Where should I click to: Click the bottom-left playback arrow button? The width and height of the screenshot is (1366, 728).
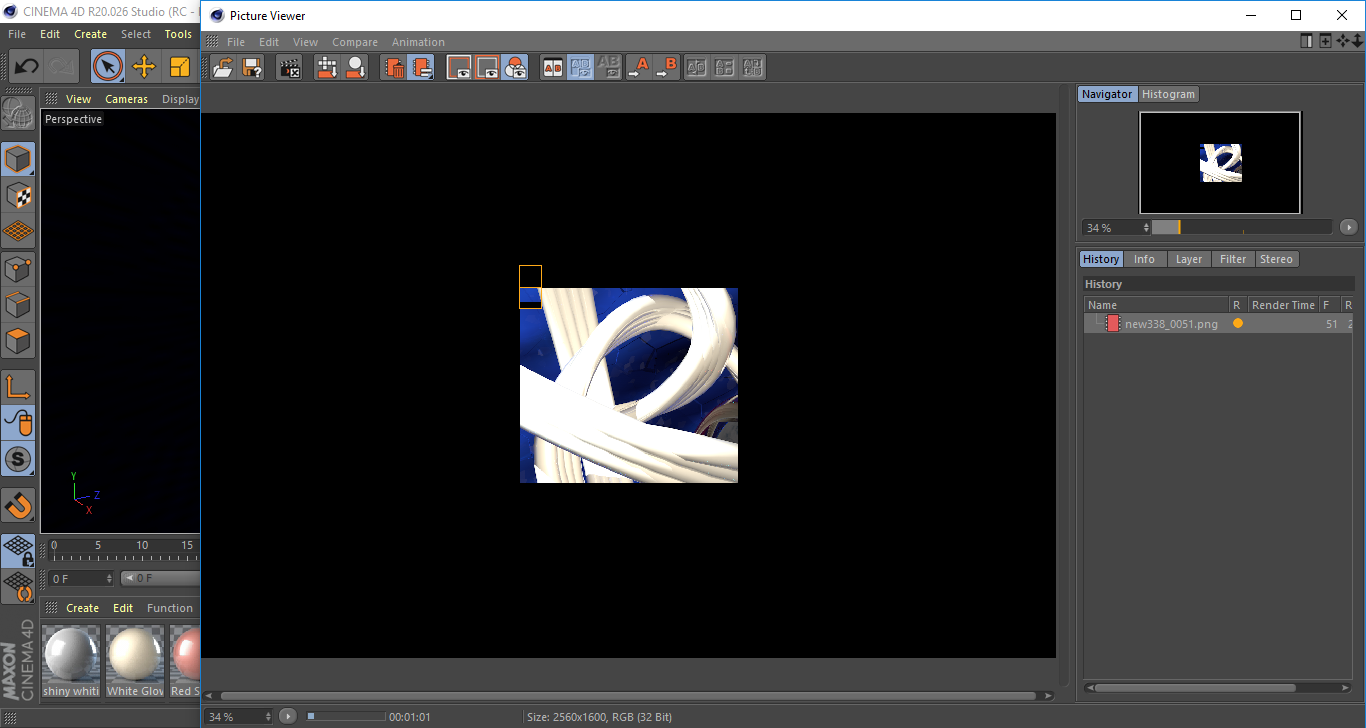point(288,716)
